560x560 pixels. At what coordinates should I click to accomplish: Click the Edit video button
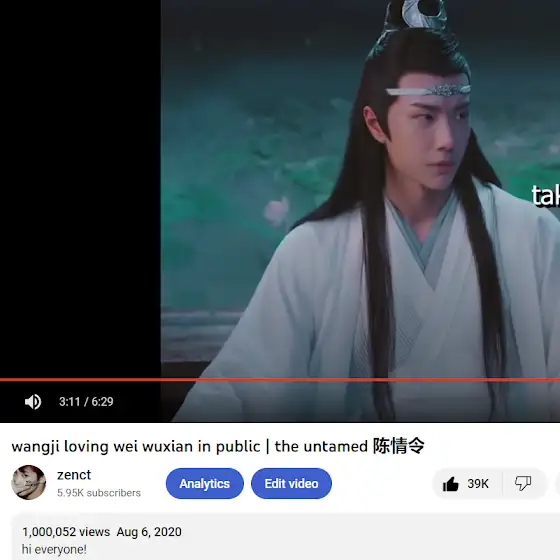click(x=291, y=484)
